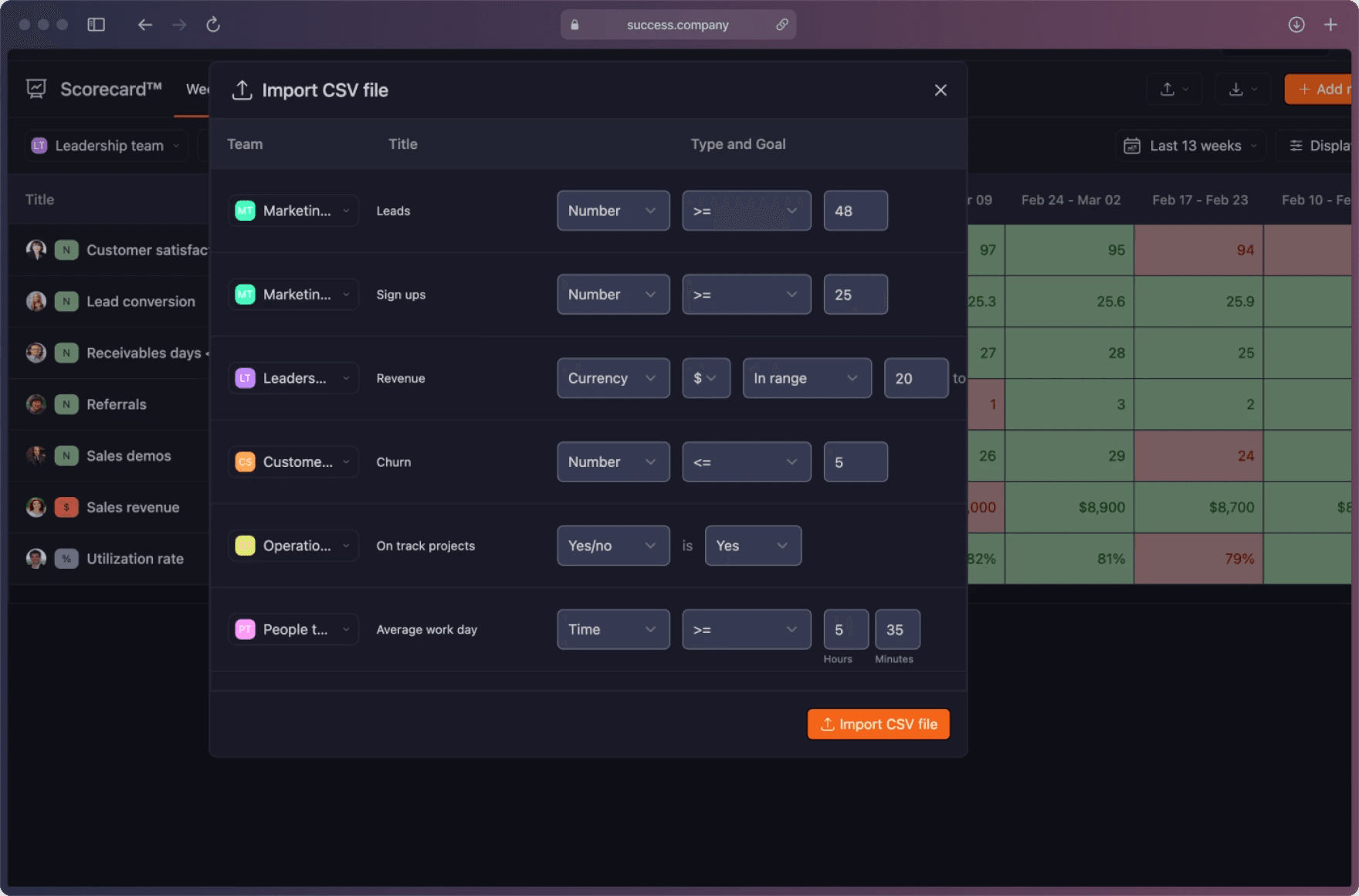The image size is (1359, 896).
Task: Open new browser tab with plus icon
Action: pos(1330,25)
